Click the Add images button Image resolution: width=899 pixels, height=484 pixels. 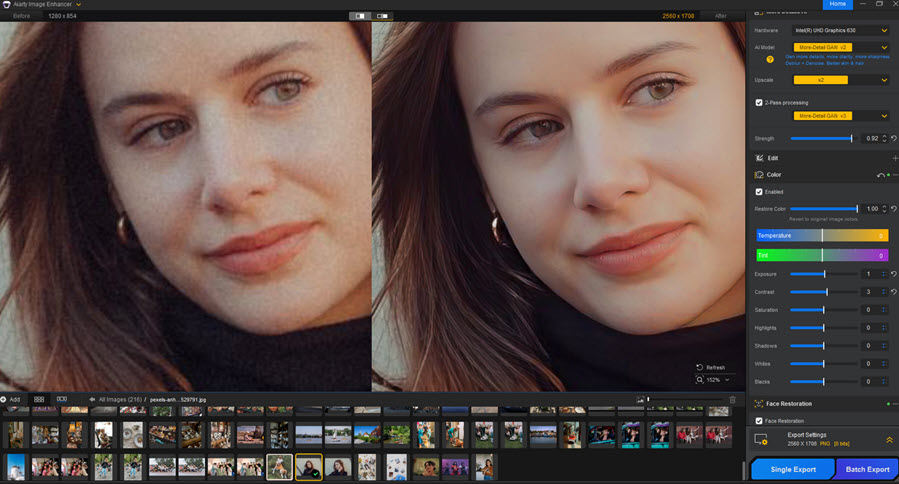point(10,399)
